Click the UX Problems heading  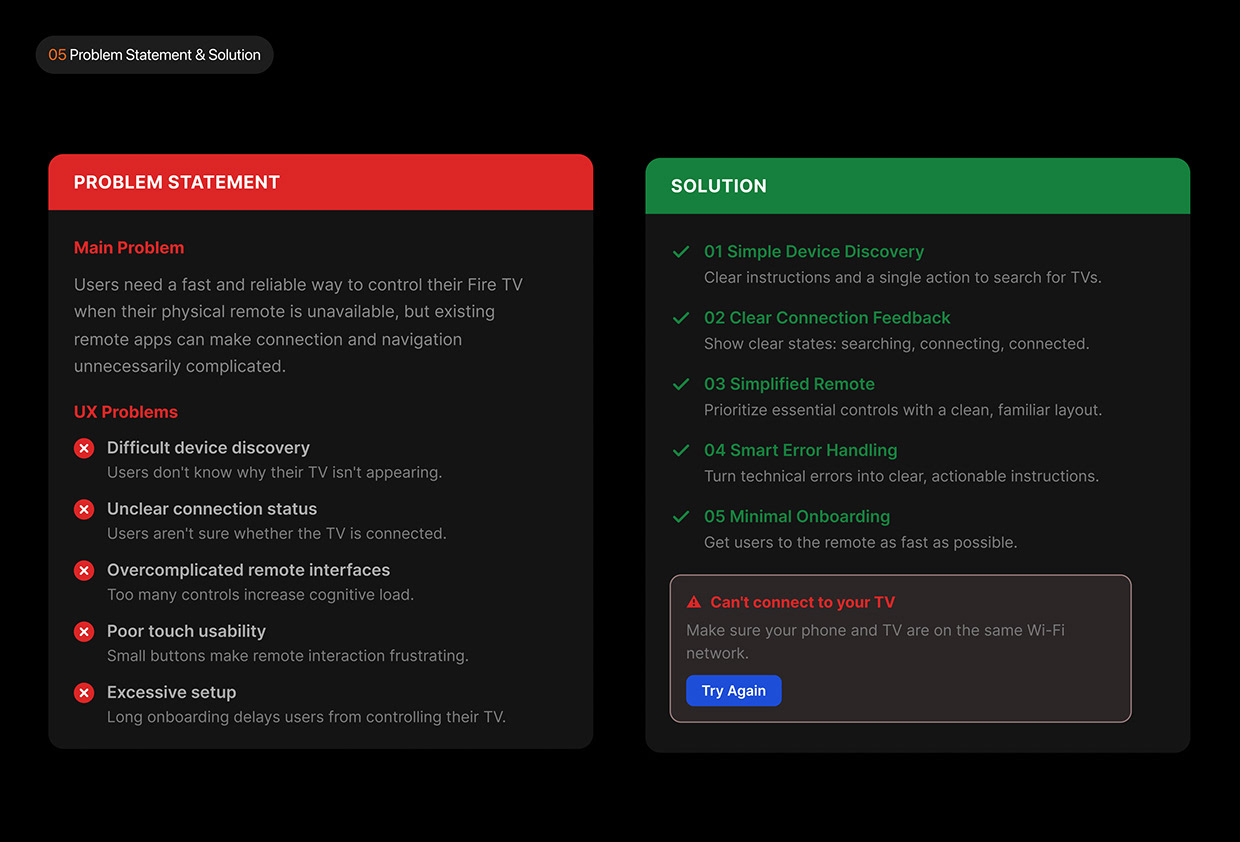[126, 412]
